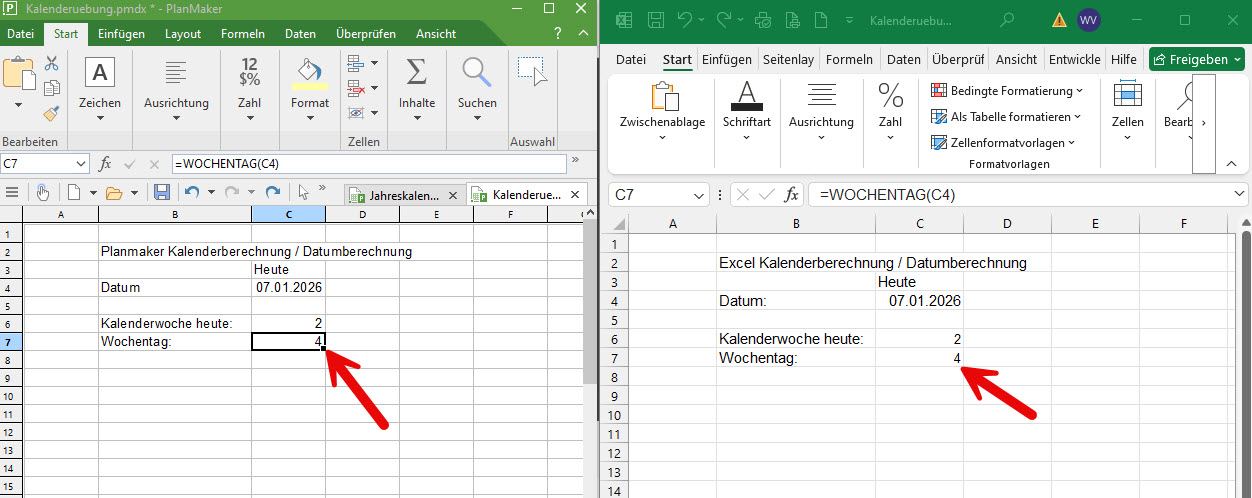This screenshot has height=498, width=1252.
Task: Click the Excel quick print icon in title bar
Action: [x=763, y=20]
